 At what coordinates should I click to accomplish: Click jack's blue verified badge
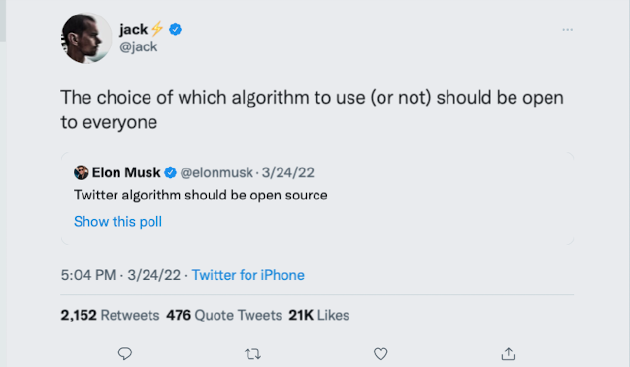[x=175, y=29]
